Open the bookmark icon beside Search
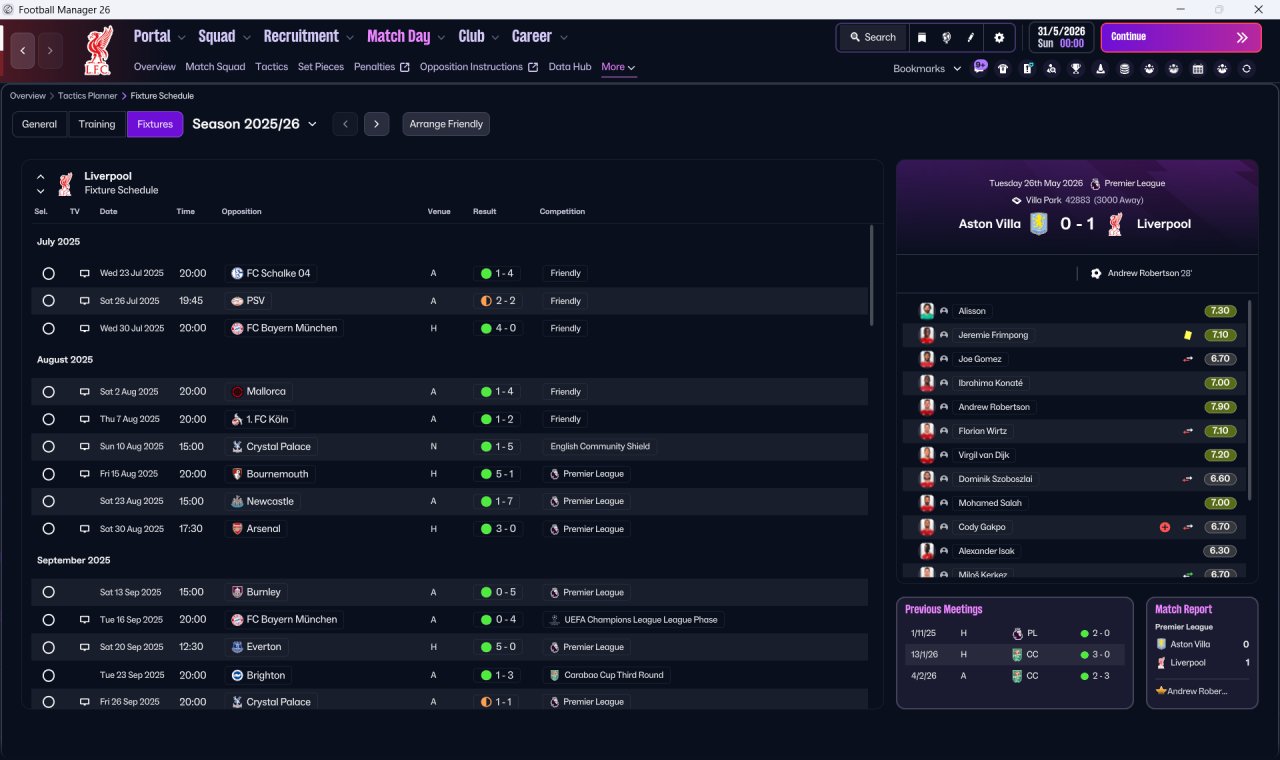The width and height of the screenshot is (1280, 760). pos(922,37)
